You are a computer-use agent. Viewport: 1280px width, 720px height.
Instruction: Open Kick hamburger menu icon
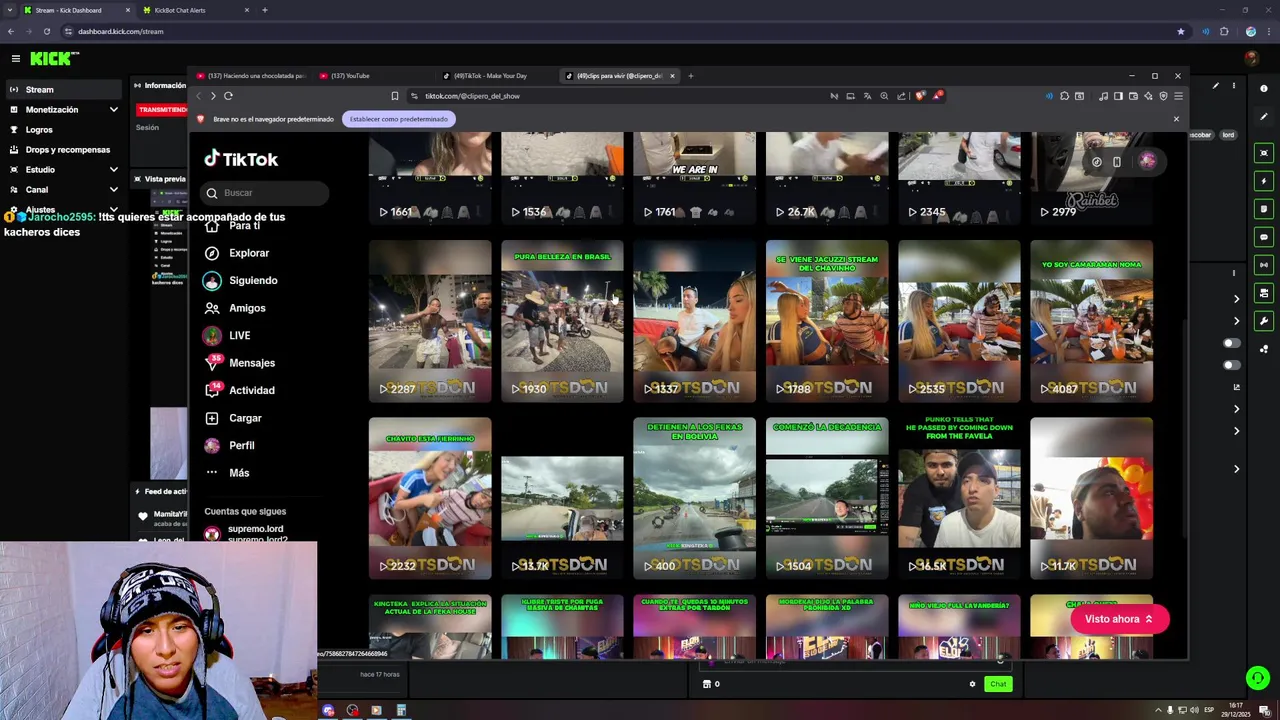pyautogui.click(x=15, y=59)
